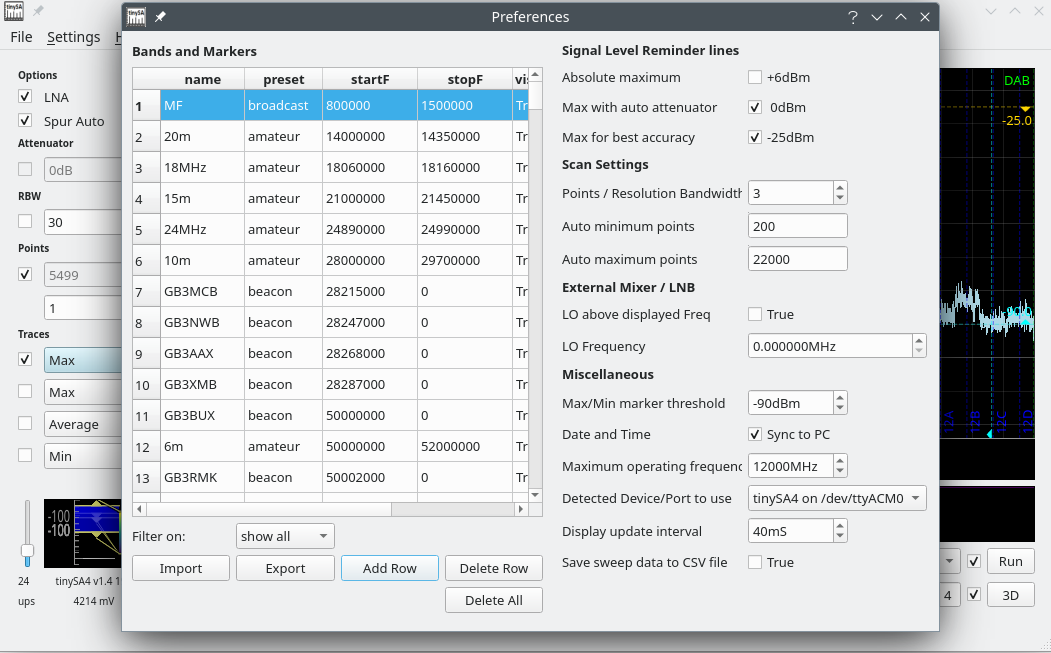Click the Auto minimum points field
Screen dimensions: 1051x653
point(798,226)
